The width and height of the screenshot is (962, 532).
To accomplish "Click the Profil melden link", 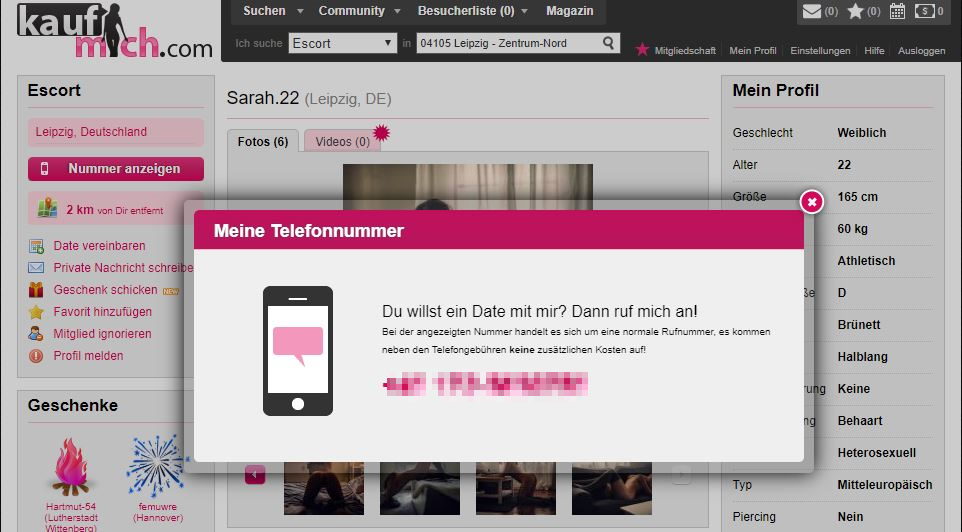I will pos(88,356).
